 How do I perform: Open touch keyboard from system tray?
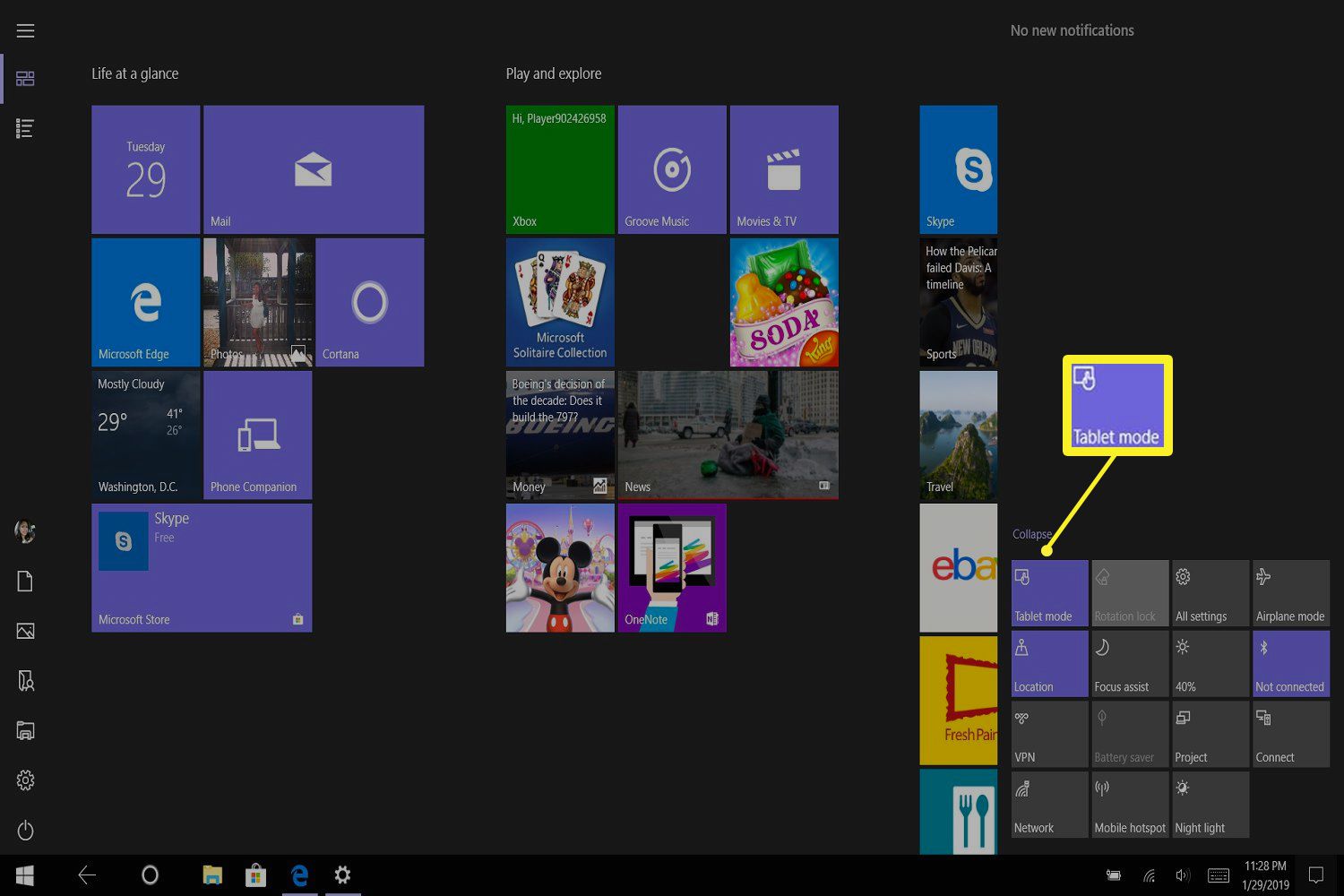(x=1219, y=875)
